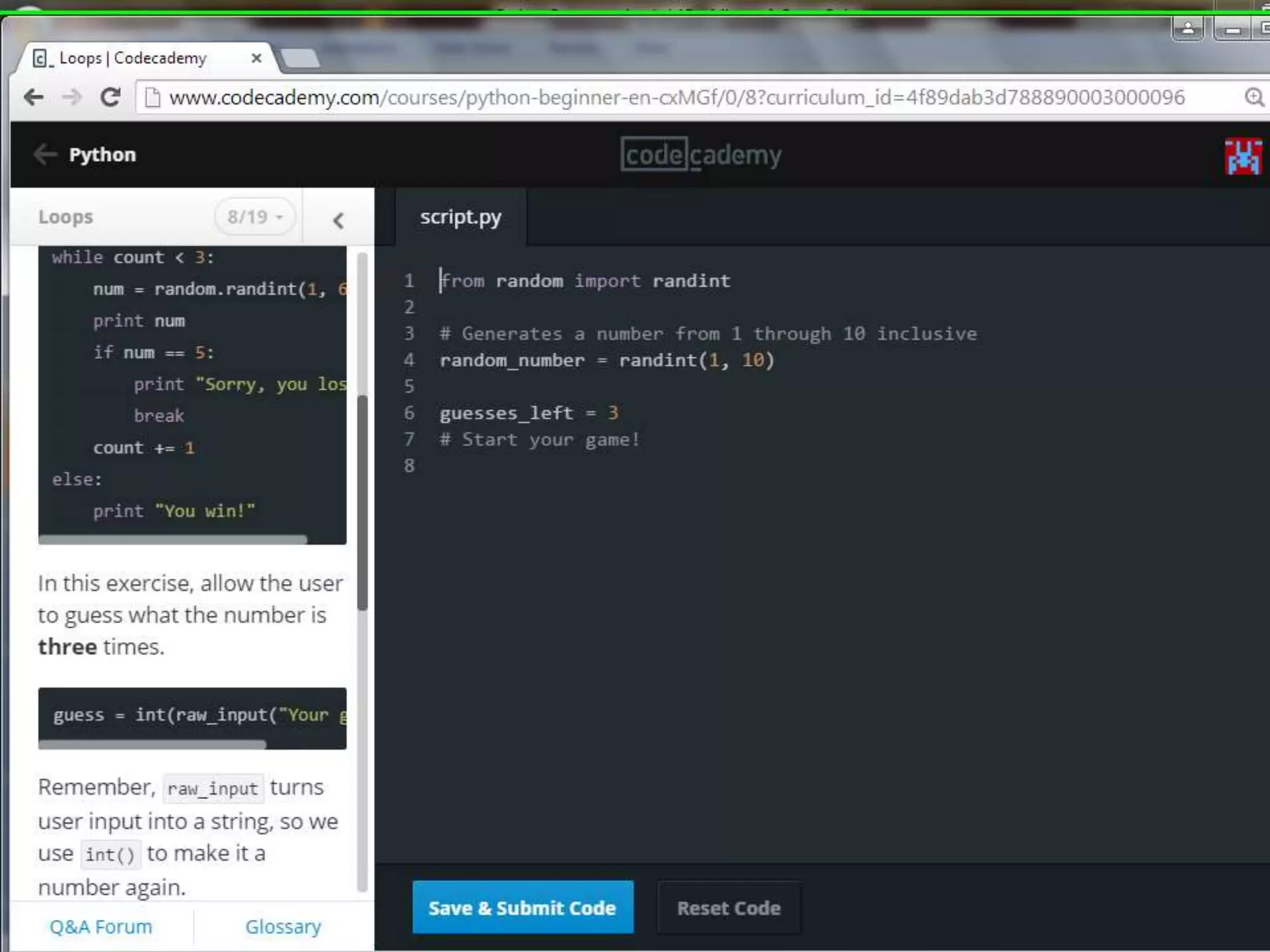Screen dimensions: 1270x952
Task: Click the instructions panel vertical scrollbar
Action: 363,502
